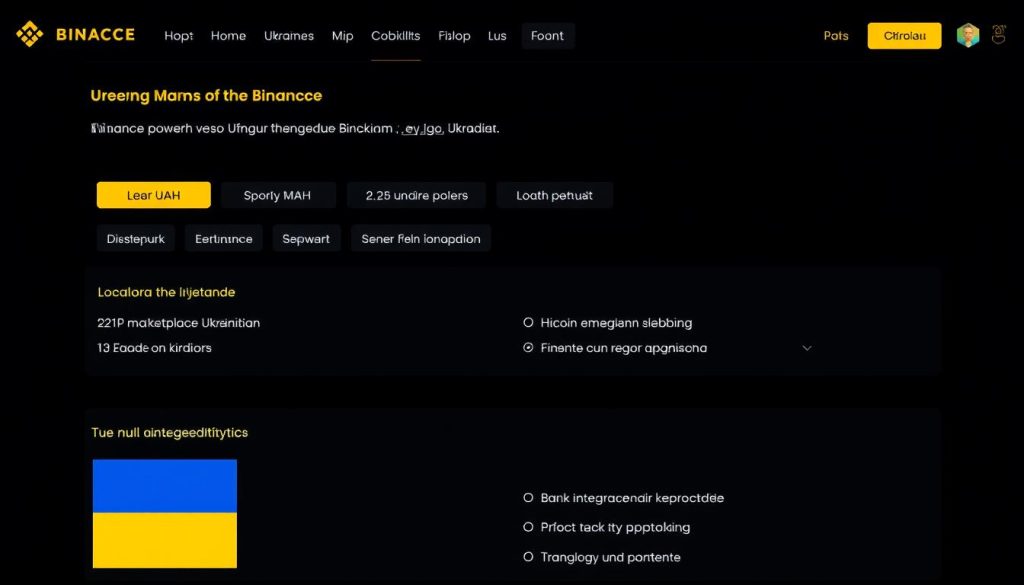Image resolution: width=1024 pixels, height=585 pixels.
Task: Click the Ukrainian flag image
Action: coord(165,513)
